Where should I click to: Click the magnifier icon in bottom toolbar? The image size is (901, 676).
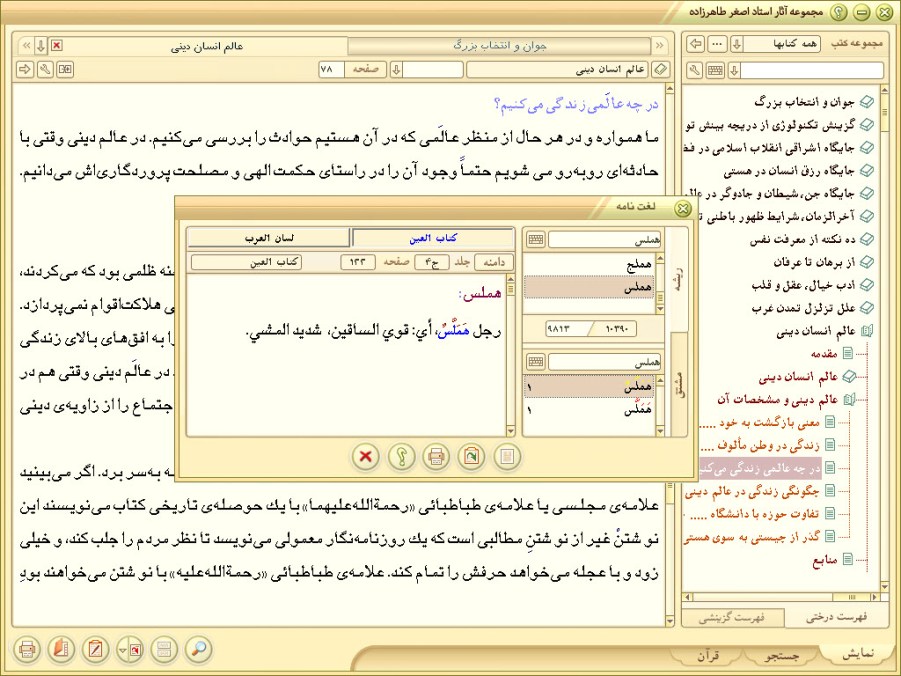(x=198, y=649)
